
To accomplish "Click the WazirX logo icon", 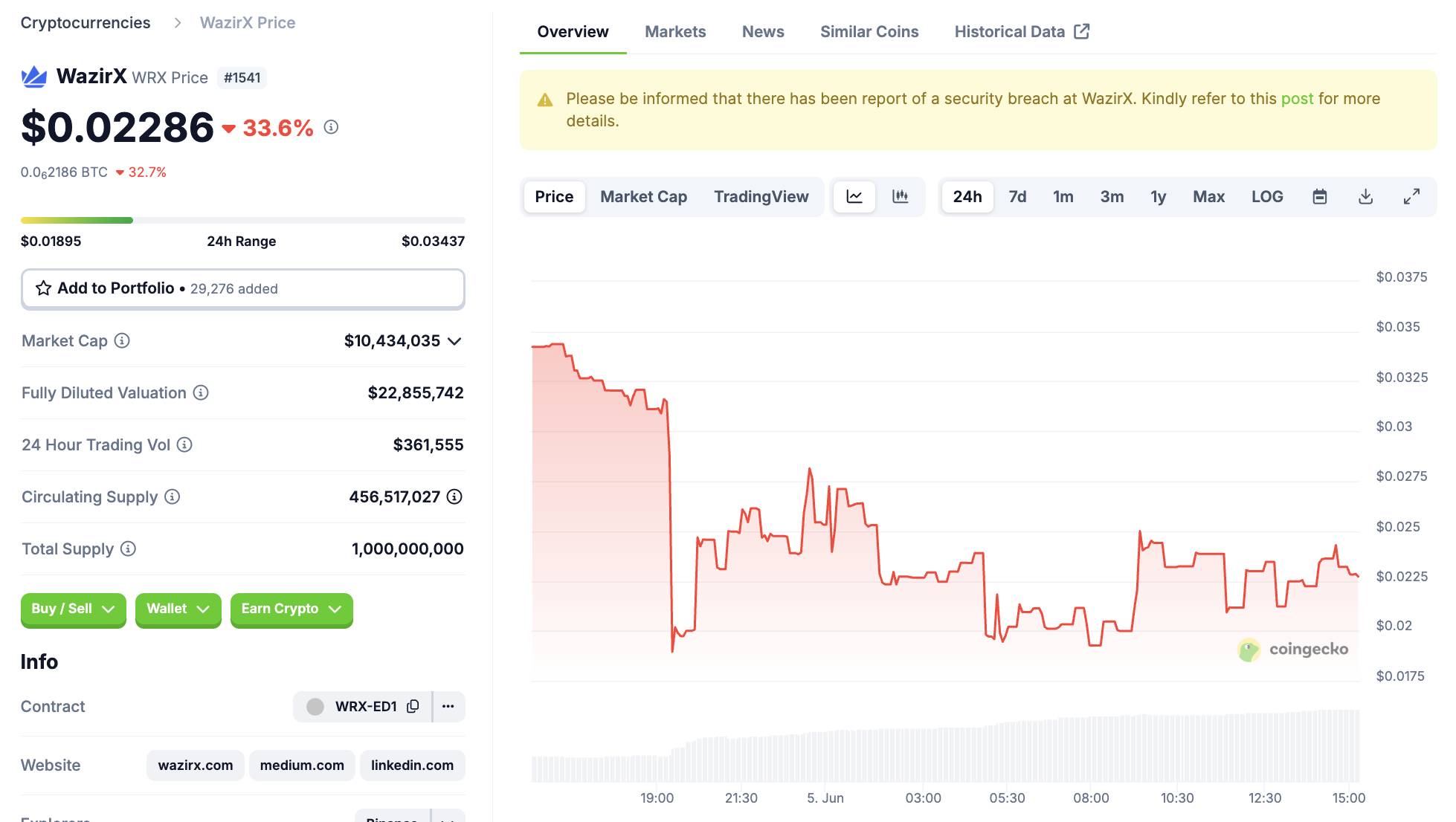I will pyautogui.click(x=34, y=77).
